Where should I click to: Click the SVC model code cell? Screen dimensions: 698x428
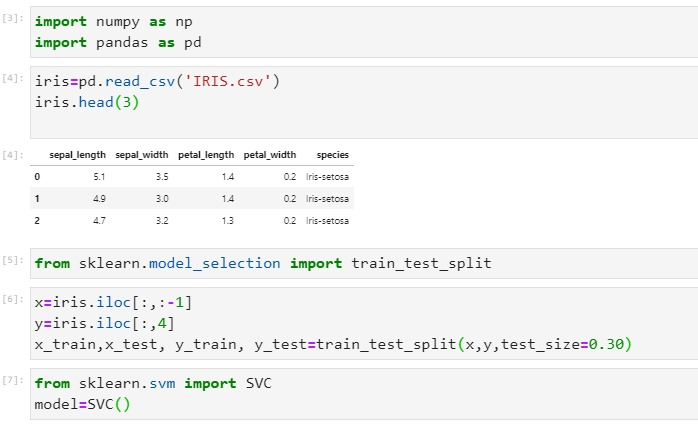pos(364,394)
